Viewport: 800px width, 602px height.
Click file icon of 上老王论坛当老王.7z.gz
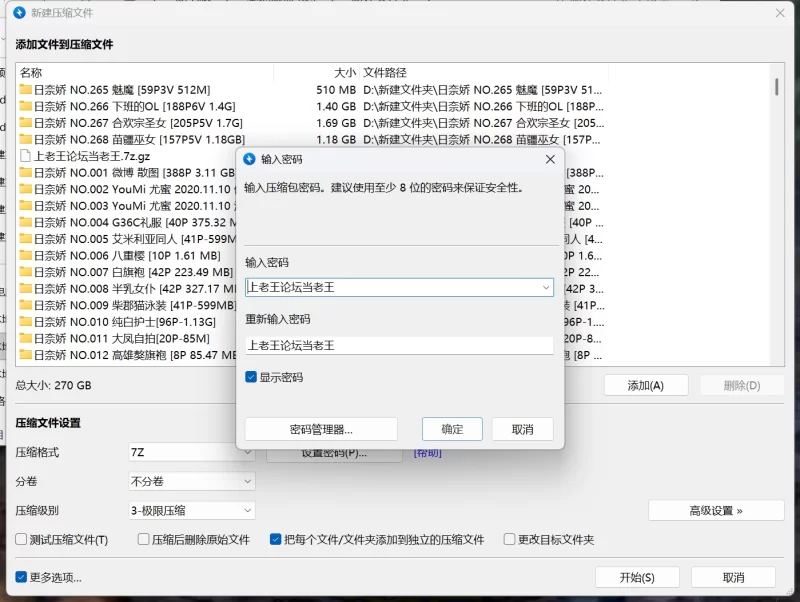(26, 156)
